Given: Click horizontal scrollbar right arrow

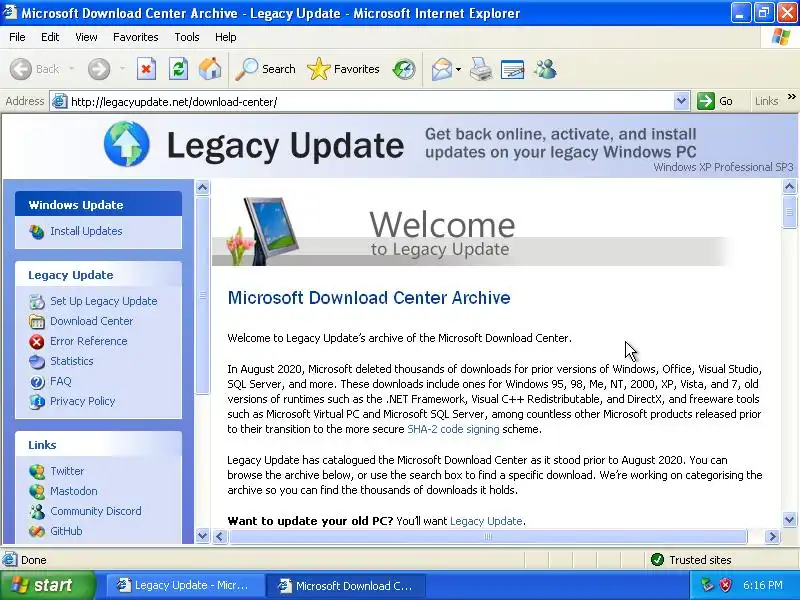Looking at the screenshot, I should tap(772, 536).
